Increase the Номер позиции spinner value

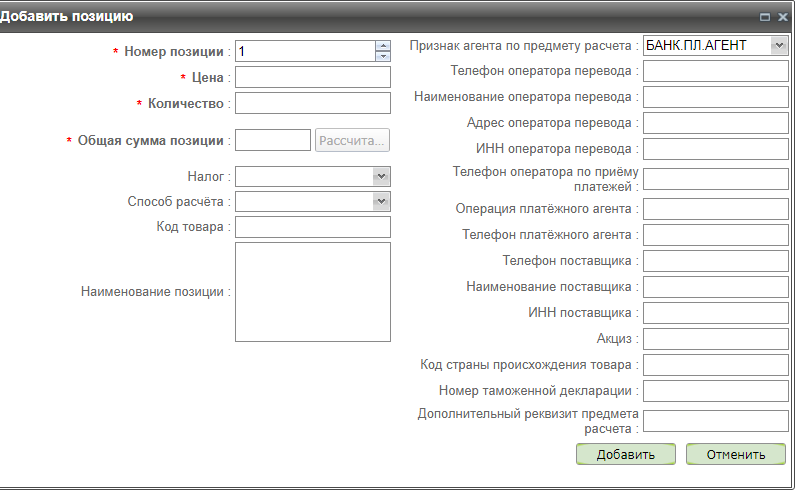pos(382,45)
